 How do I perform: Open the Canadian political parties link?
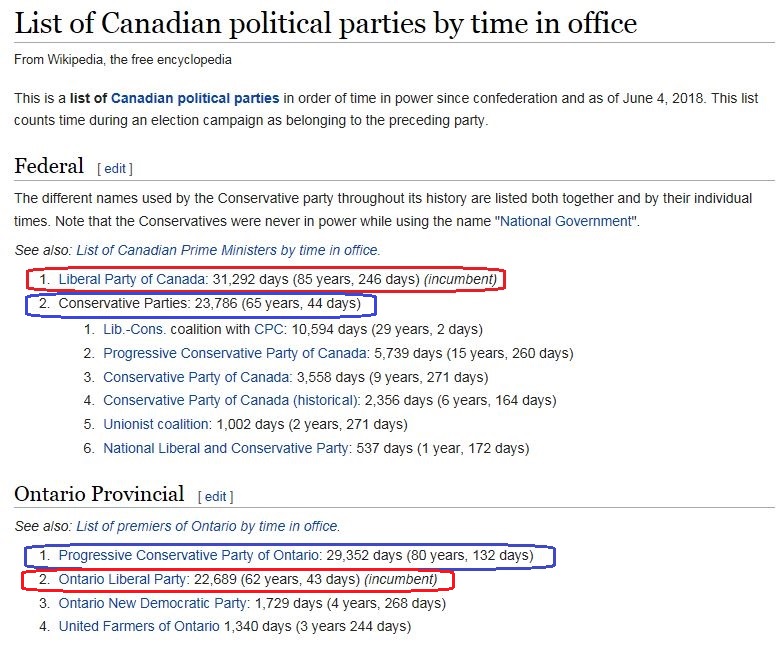click(195, 98)
